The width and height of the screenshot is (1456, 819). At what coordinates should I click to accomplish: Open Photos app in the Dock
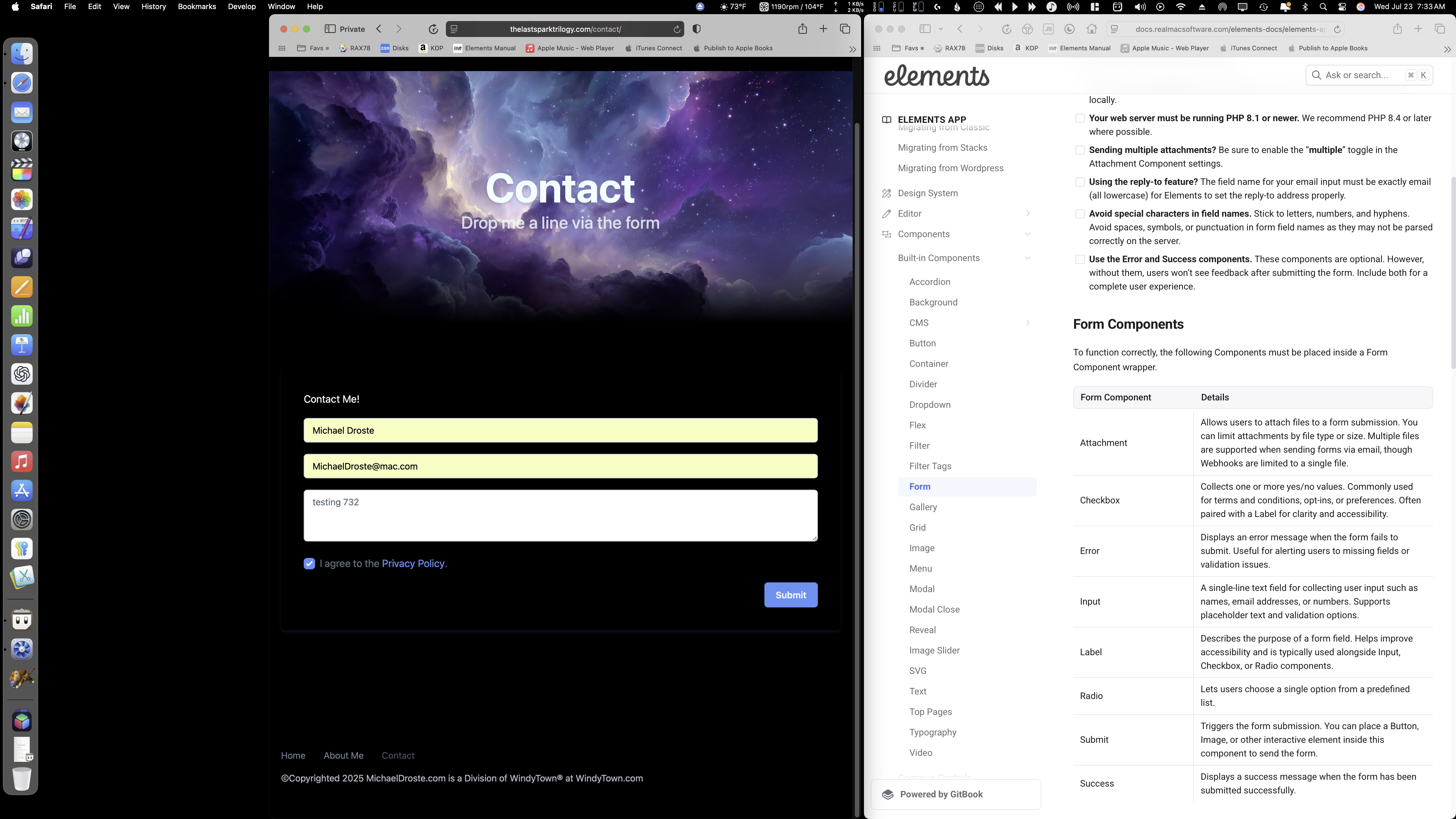[22, 200]
